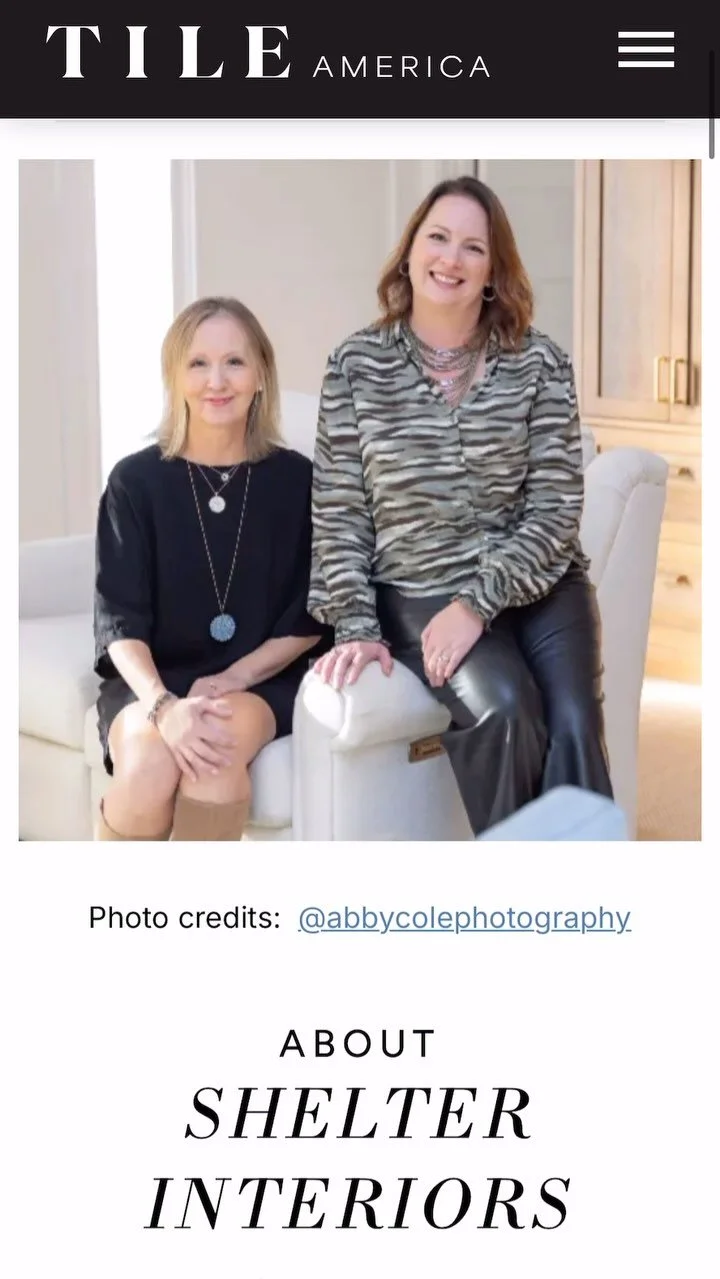720x1279 pixels.
Task: Click the white curtain at photo left
Action: click(x=56, y=350)
